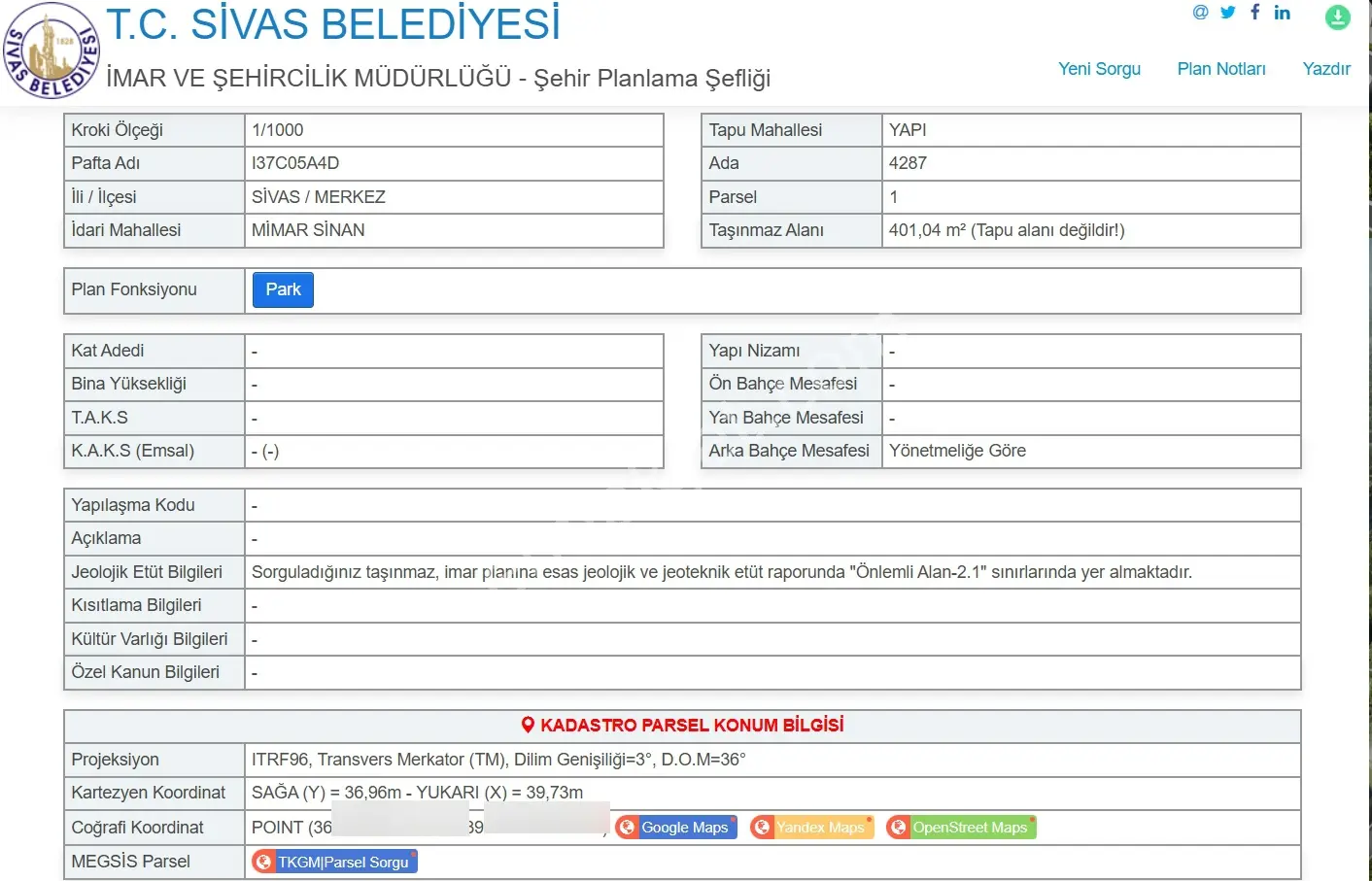Click the Yapılaşma Kodu label
The image size is (1372, 881).
(x=133, y=505)
